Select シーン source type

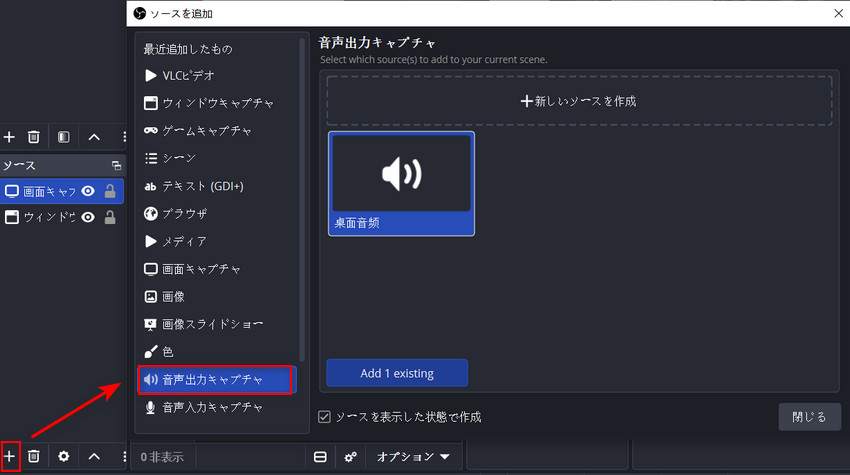coord(217,158)
